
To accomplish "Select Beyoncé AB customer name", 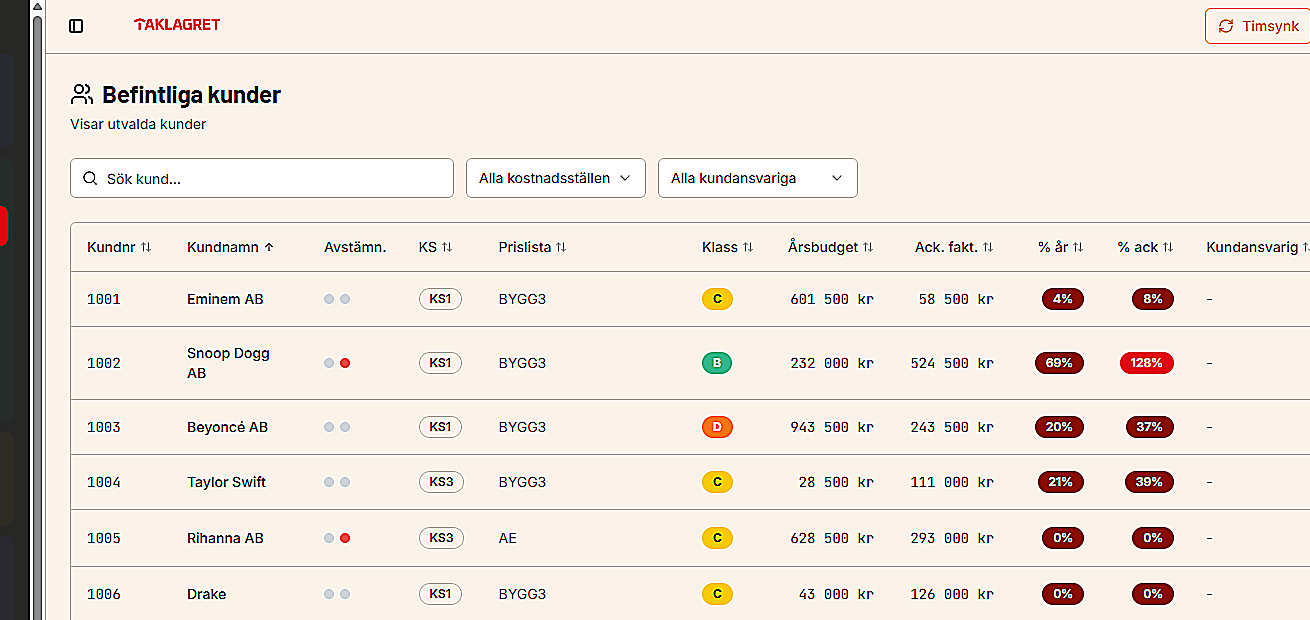I will [x=228, y=427].
